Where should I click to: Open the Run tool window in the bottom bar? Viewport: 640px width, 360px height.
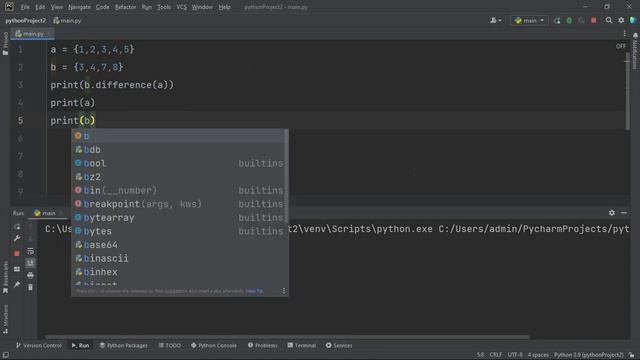click(x=80, y=345)
